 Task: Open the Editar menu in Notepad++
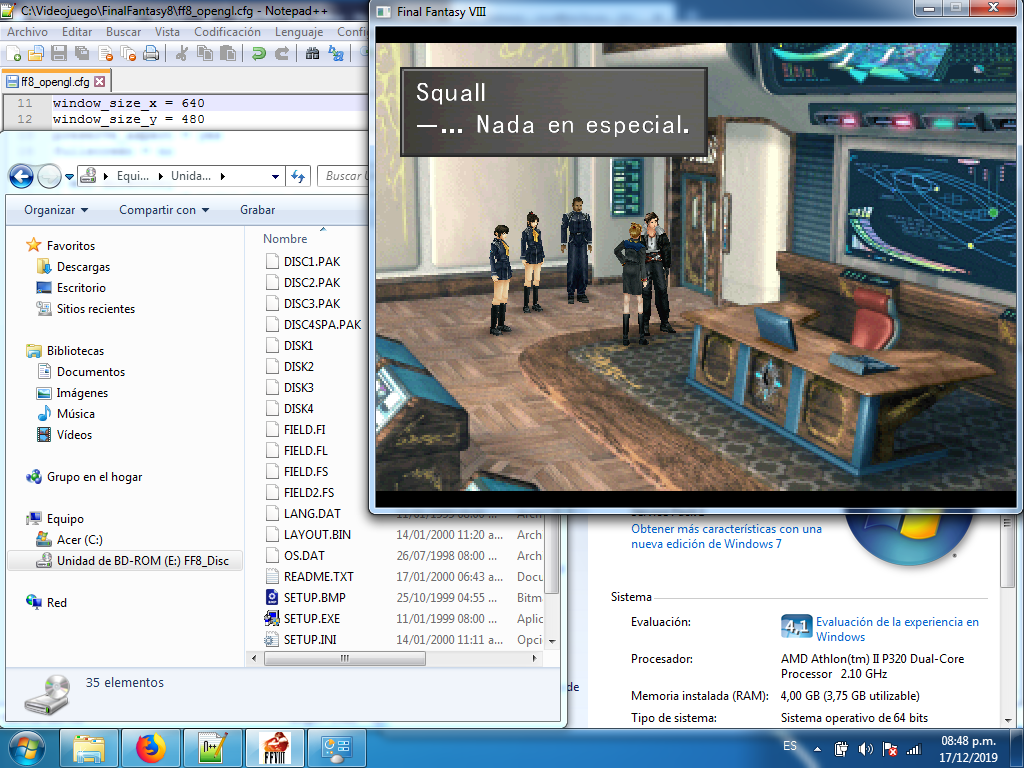tap(76, 31)
